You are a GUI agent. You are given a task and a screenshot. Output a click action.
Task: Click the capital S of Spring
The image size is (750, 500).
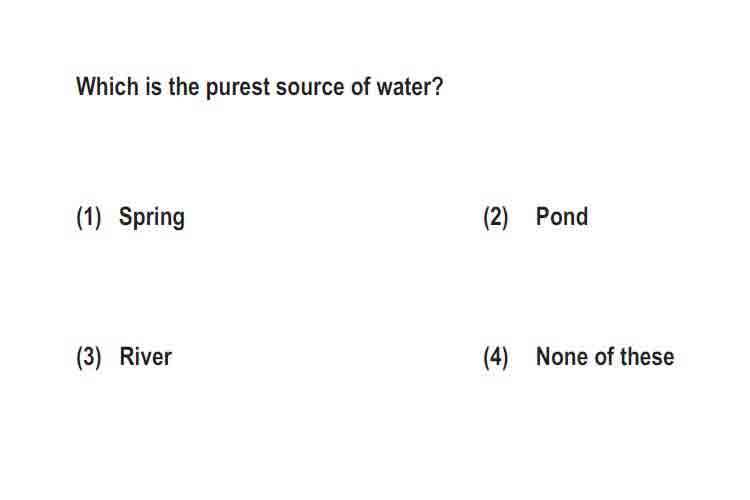pyautogui.click(x=125, y=217)
